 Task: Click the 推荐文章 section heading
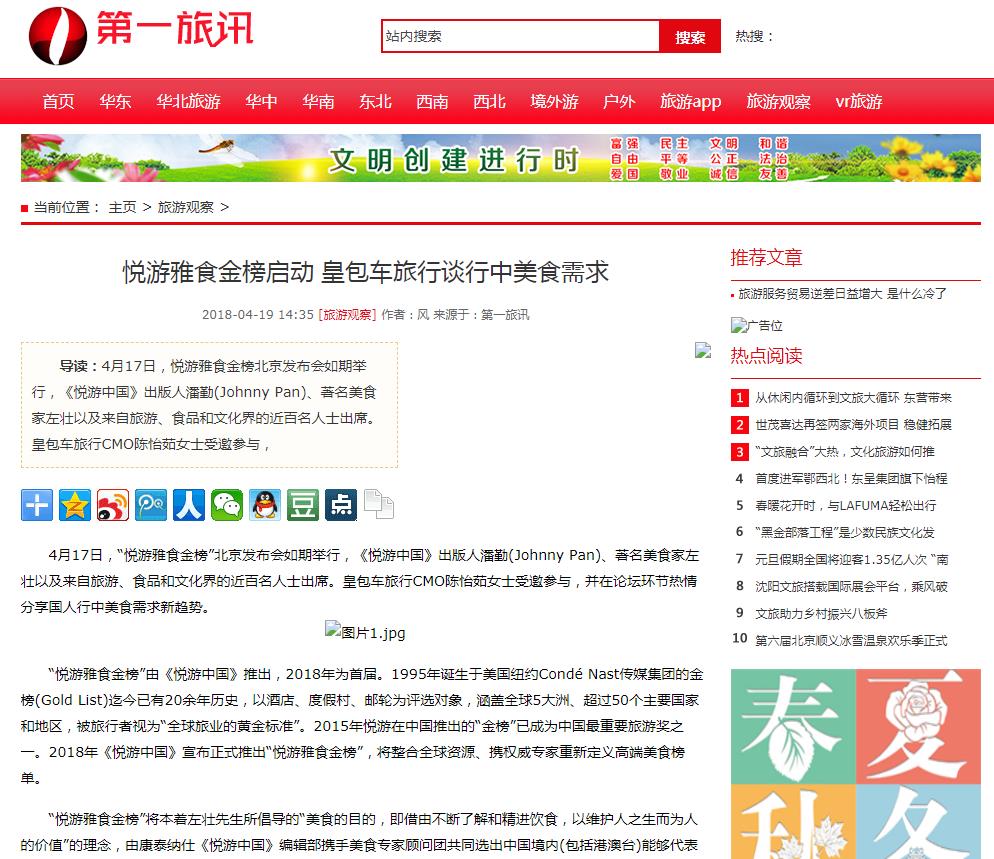click(766, 257)
